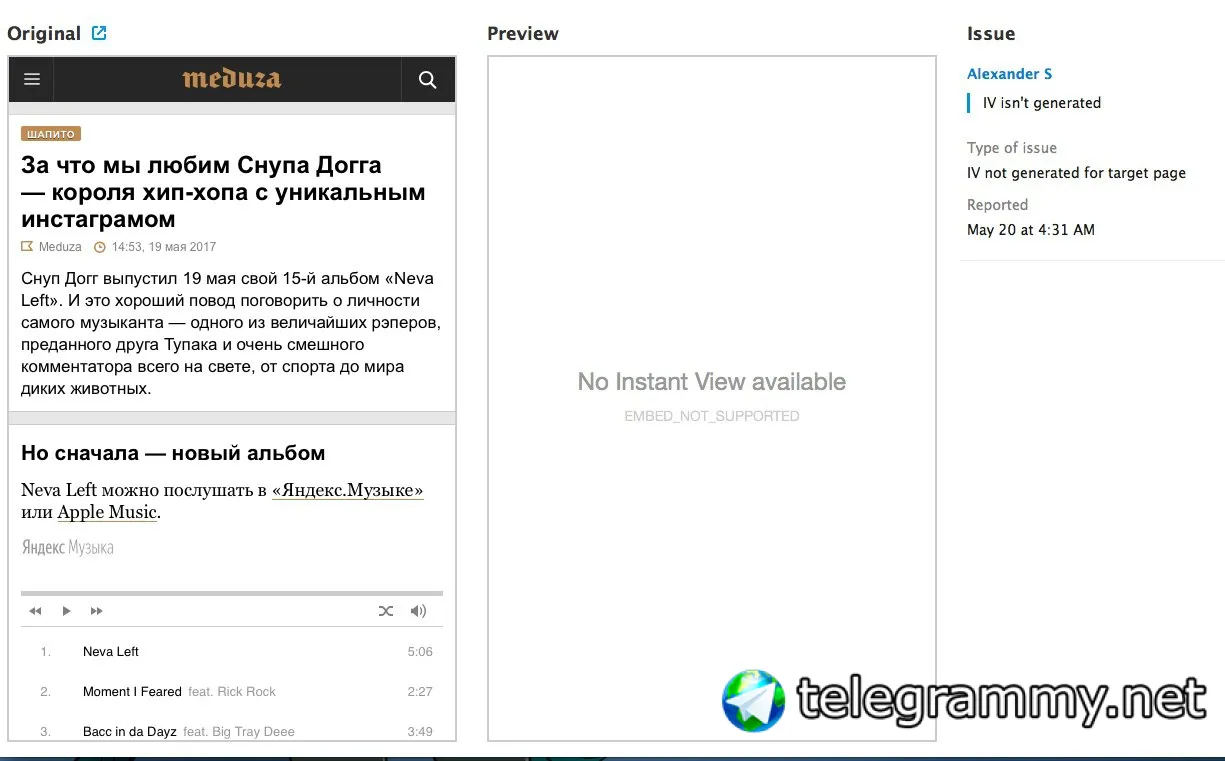Click the Meduza logo in the header
Image resolution: width=1225 pixels, height=761 pixels.
coord(232,79)
